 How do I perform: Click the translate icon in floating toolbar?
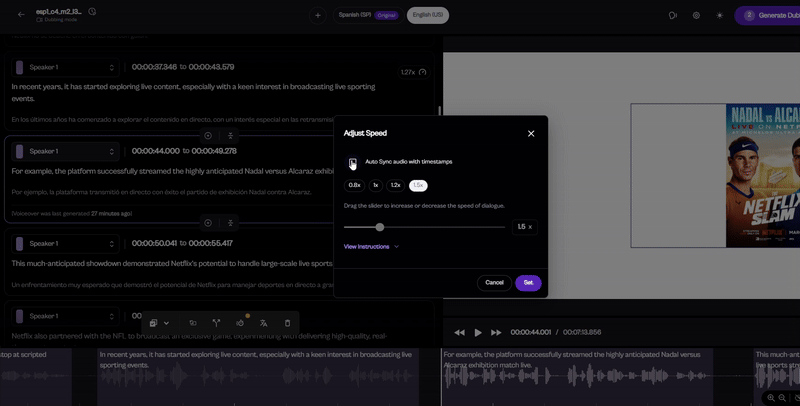264,323
